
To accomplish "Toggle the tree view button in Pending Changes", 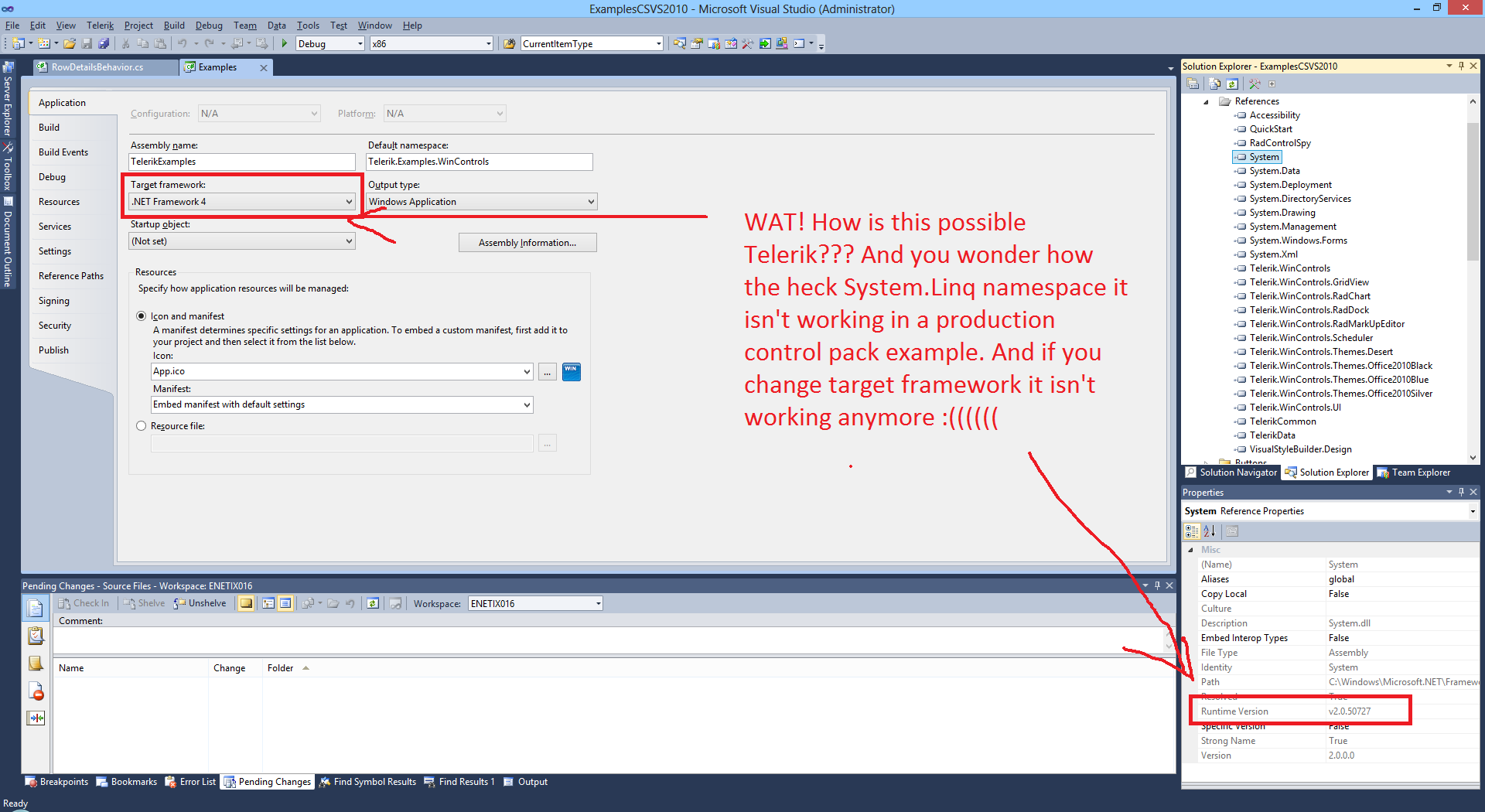I will coord(268,603).
